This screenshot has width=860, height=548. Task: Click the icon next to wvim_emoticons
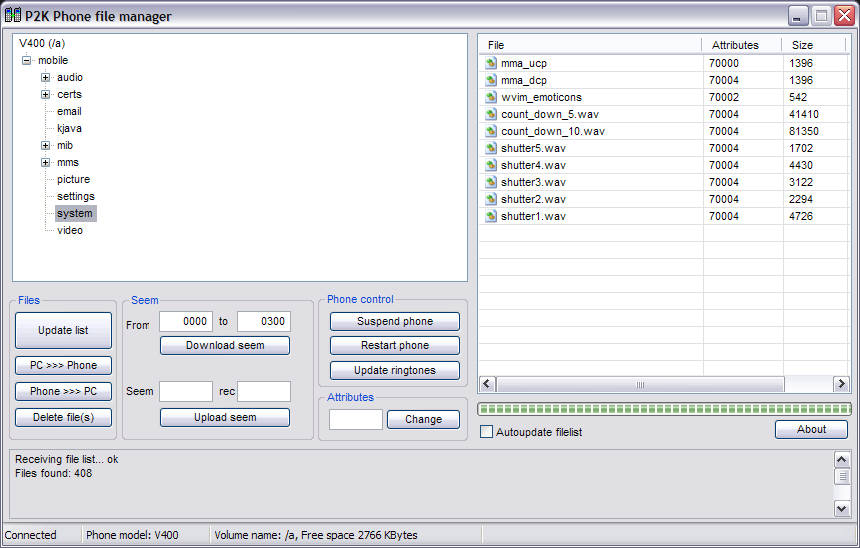(x=491, y=97)
